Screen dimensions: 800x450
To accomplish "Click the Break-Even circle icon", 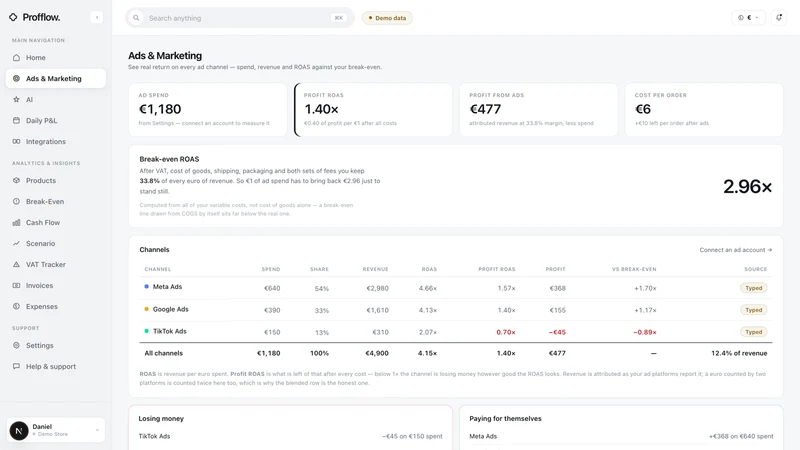I will 16,202.
